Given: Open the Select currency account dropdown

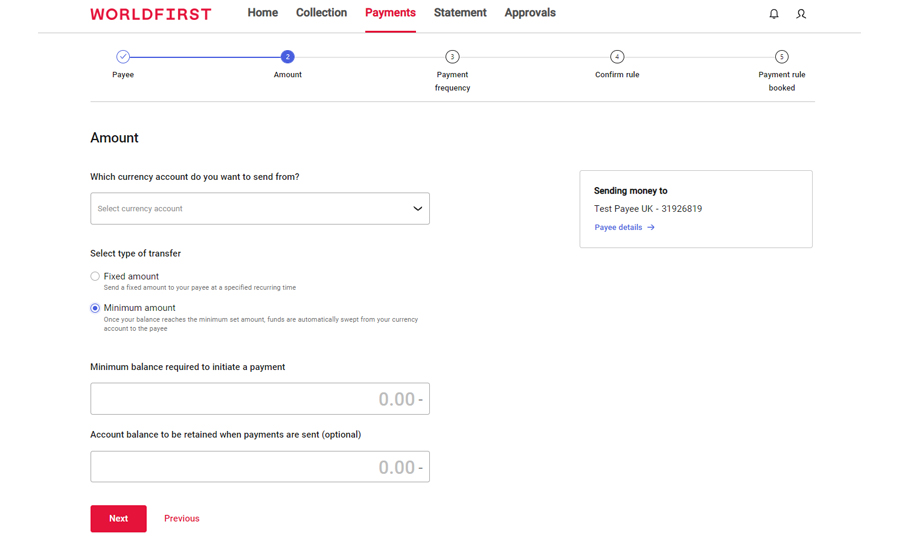Looking at the screenshot, I should pyautogui.click(x=250, y=209).
